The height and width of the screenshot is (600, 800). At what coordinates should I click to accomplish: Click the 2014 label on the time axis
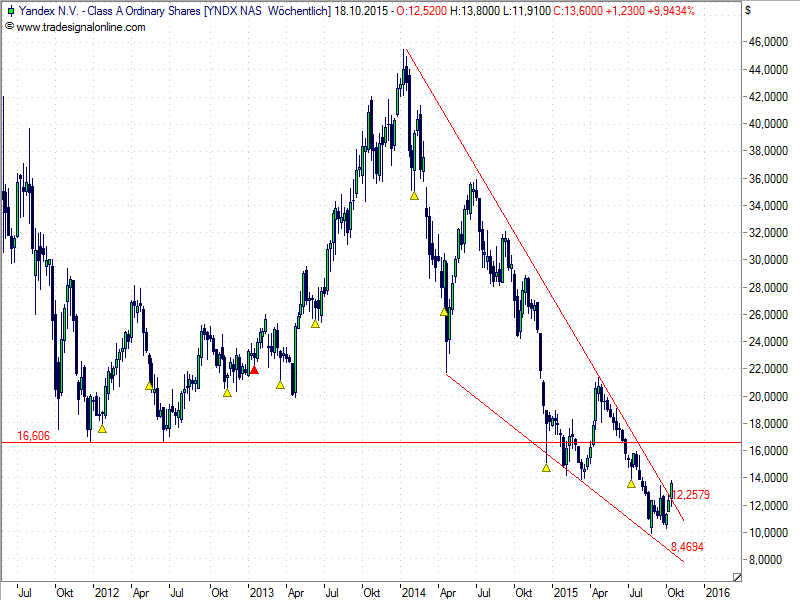pyautogui.click(x=413, y=592)
